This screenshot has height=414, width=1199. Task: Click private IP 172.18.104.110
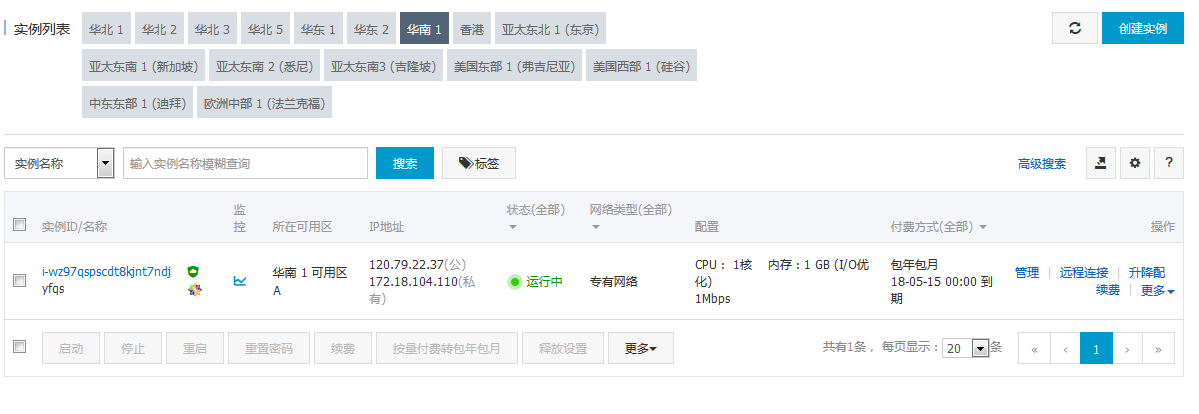[x=413, y=282]
